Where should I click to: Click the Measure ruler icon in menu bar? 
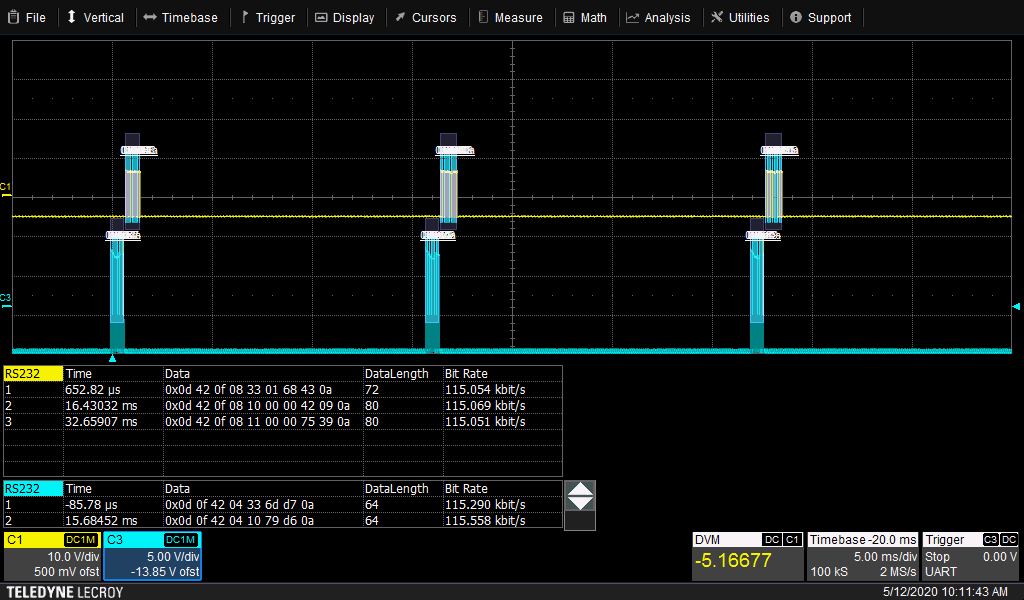[483, 17]
